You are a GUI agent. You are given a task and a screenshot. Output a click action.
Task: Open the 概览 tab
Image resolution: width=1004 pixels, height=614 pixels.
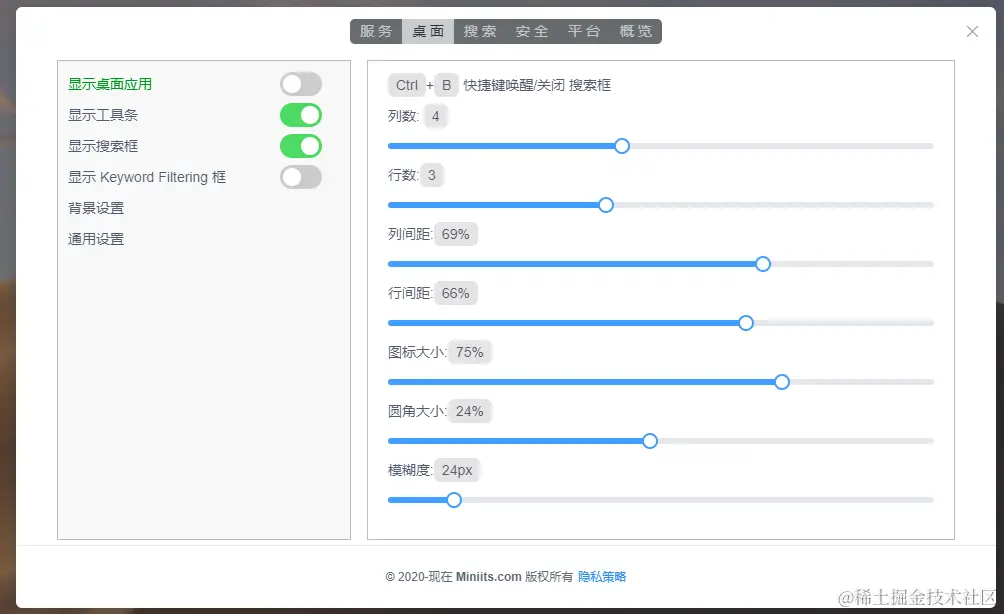pyautogui.click(x=636, y=31)
